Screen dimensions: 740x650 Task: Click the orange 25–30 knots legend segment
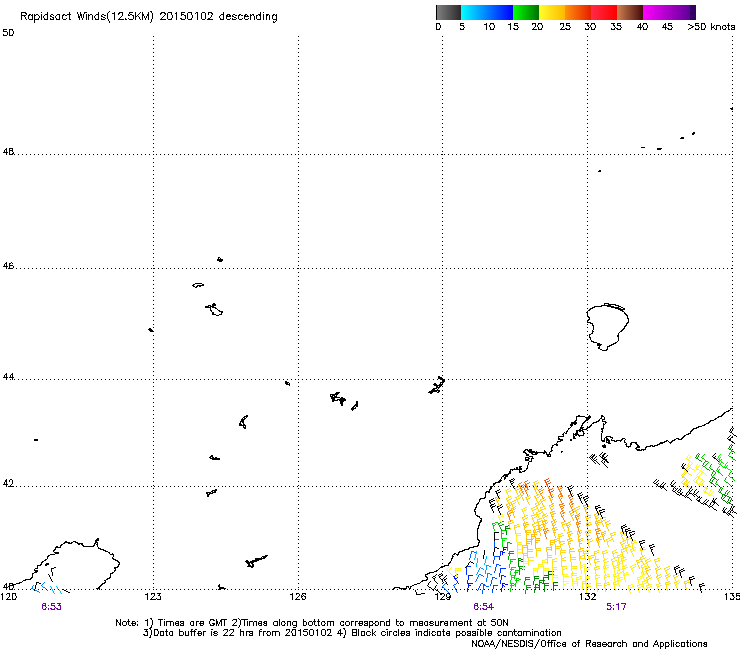point(578,12)
